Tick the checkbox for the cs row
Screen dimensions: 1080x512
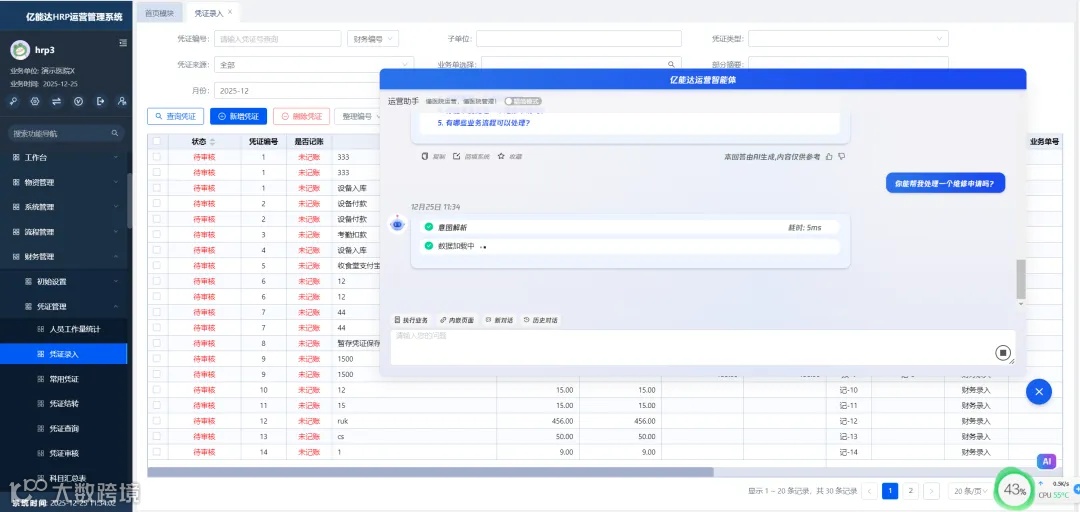tap(157, 436)
